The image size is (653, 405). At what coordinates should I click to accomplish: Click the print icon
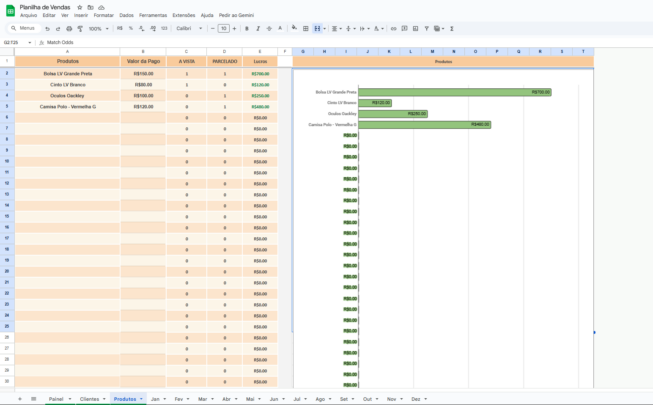pos(69,29)
